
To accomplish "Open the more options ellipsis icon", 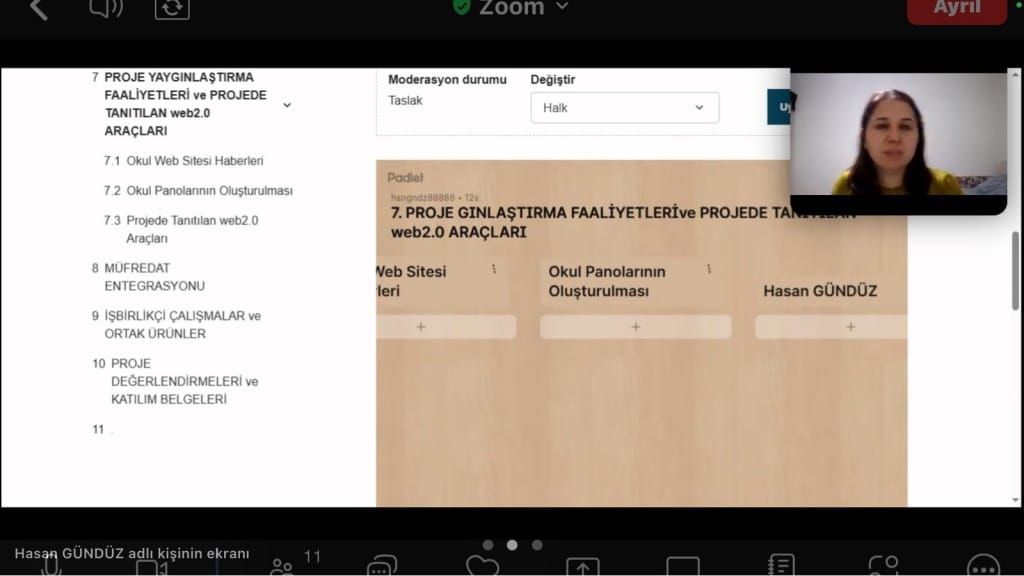I will (x=983, y=566).
